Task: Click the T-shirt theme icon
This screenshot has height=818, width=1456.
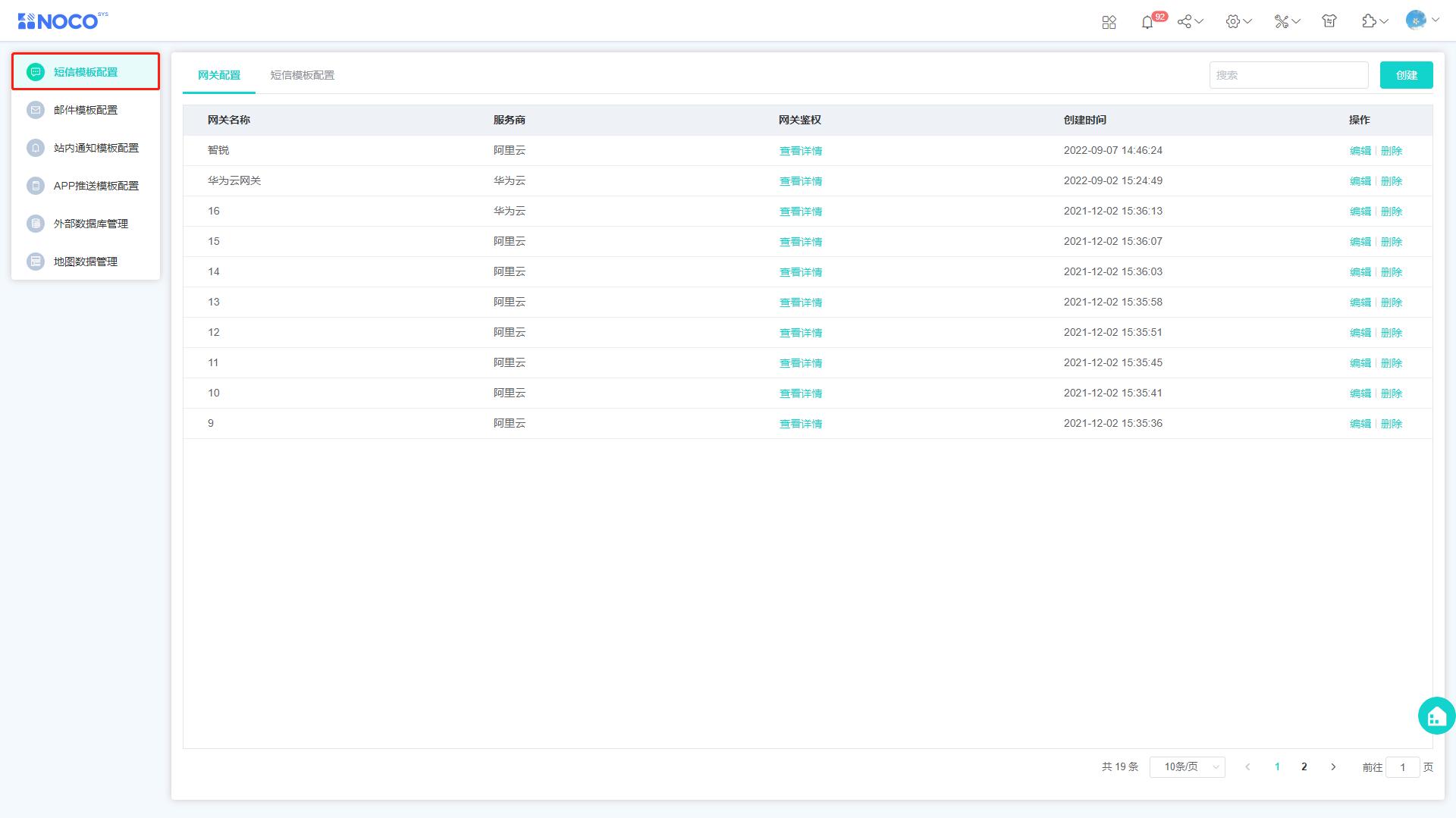Action: click(x=1329, y=21)
